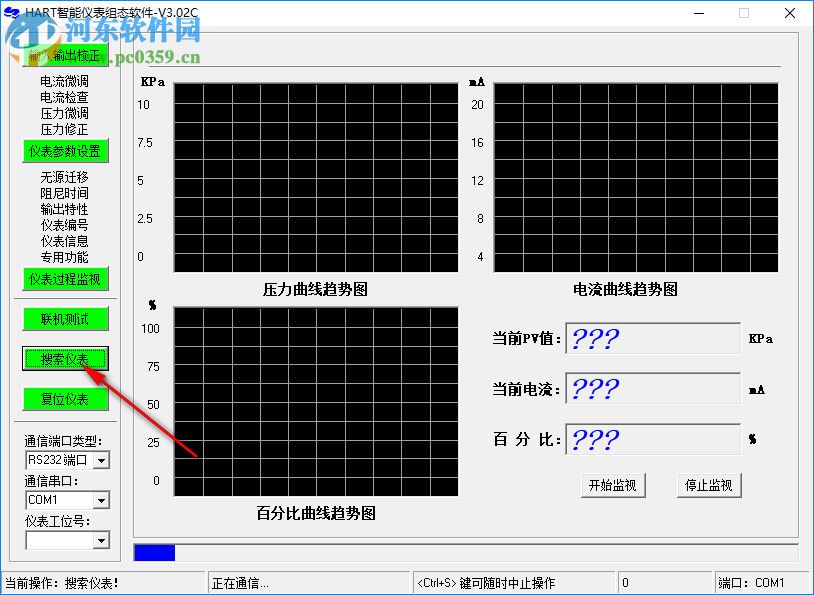This screenshot has height=595, width=814.
Task: Select 专用功能 (special functions)
Action: click(x=62, y=258)
